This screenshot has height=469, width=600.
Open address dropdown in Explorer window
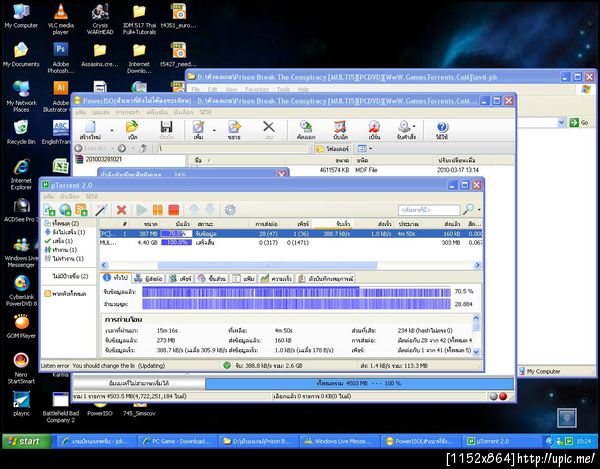[561, 122]
